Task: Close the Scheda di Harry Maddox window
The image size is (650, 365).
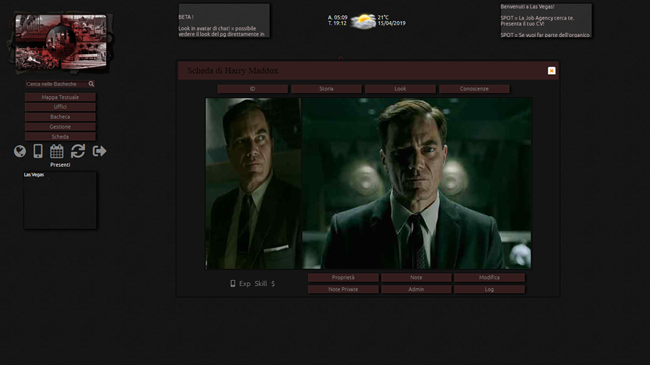Action: tap(551, 71)
